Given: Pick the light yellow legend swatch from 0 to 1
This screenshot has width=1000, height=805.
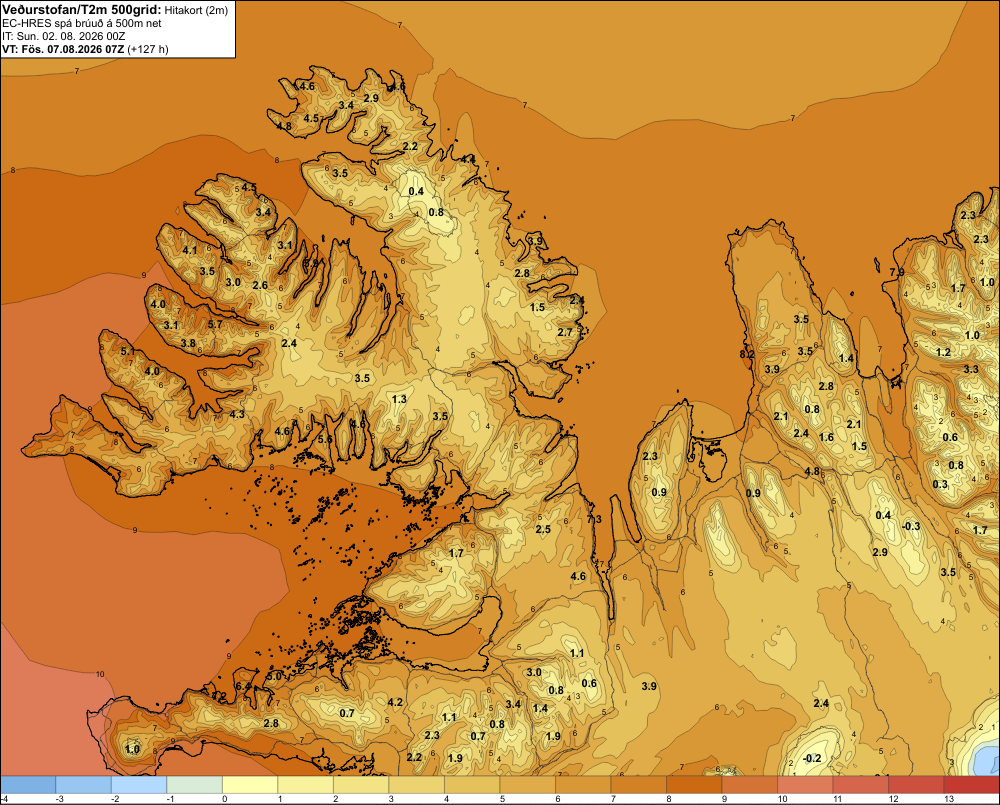Looking at the screenshot, I should (250, 785).
